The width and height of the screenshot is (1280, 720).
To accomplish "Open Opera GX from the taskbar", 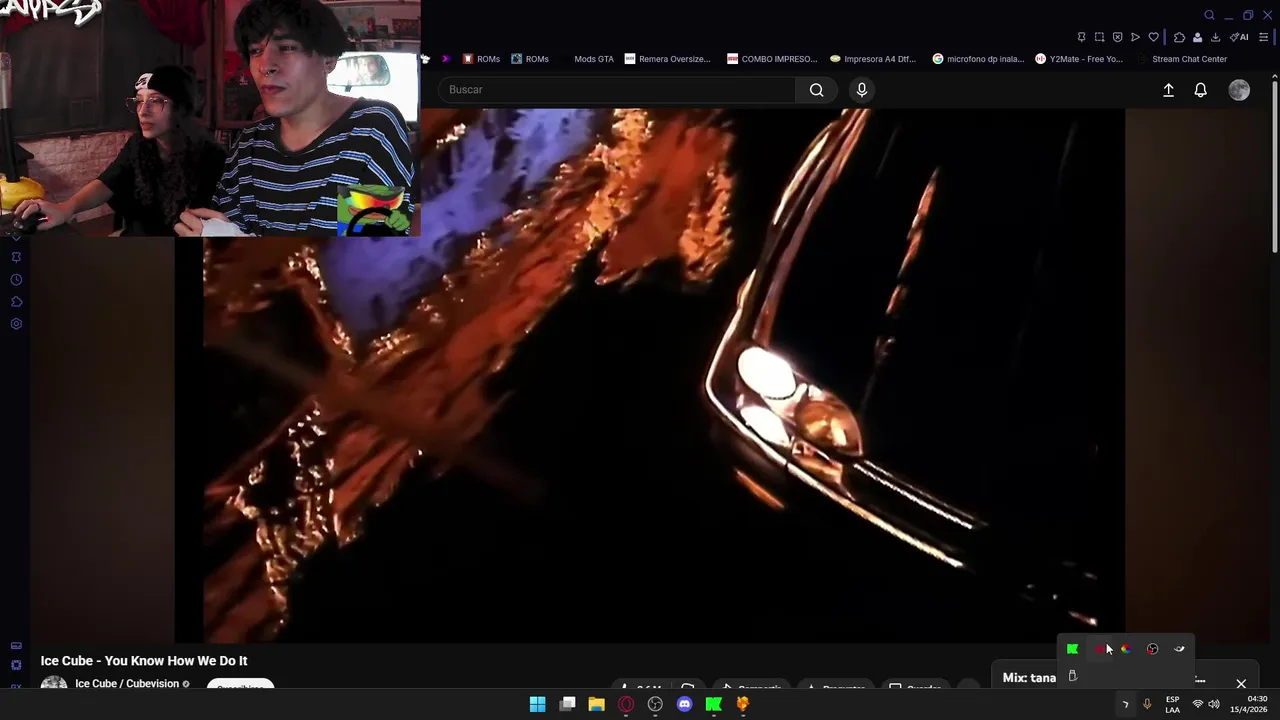I will 626,704.
